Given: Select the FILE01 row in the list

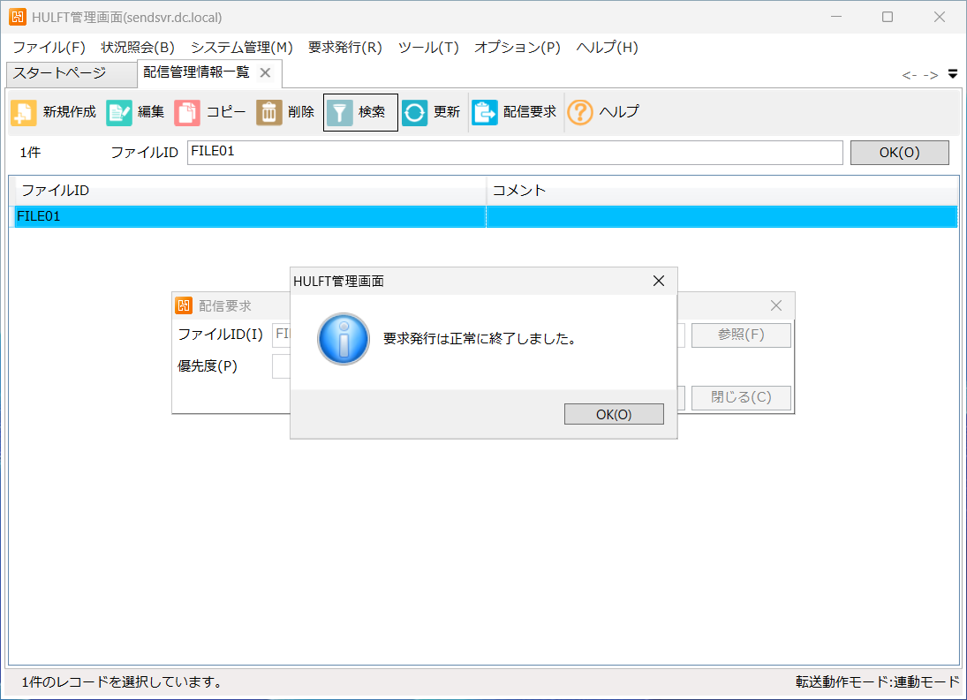Looking at the screenshot, I should (250, 216).
